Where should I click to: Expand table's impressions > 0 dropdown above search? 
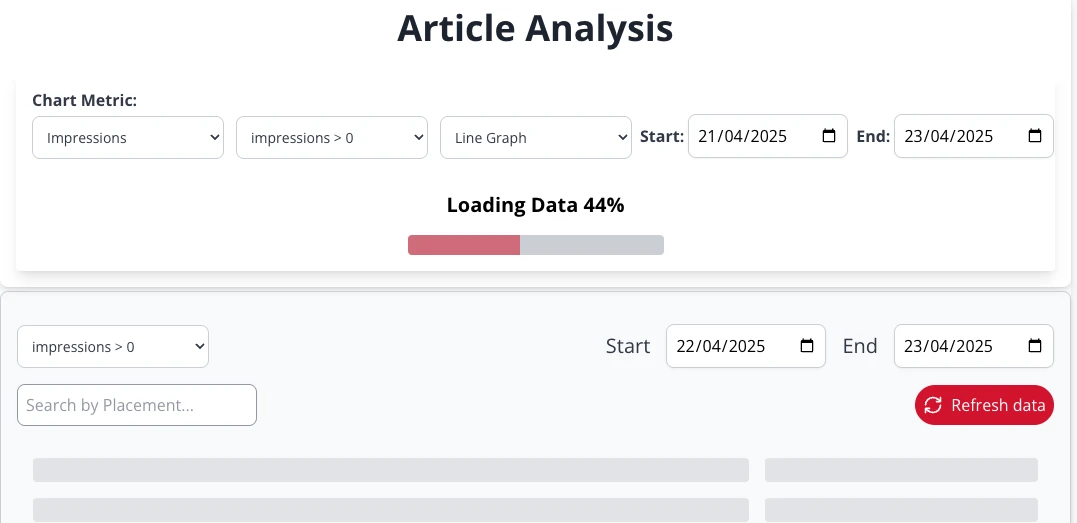[113, 347]
